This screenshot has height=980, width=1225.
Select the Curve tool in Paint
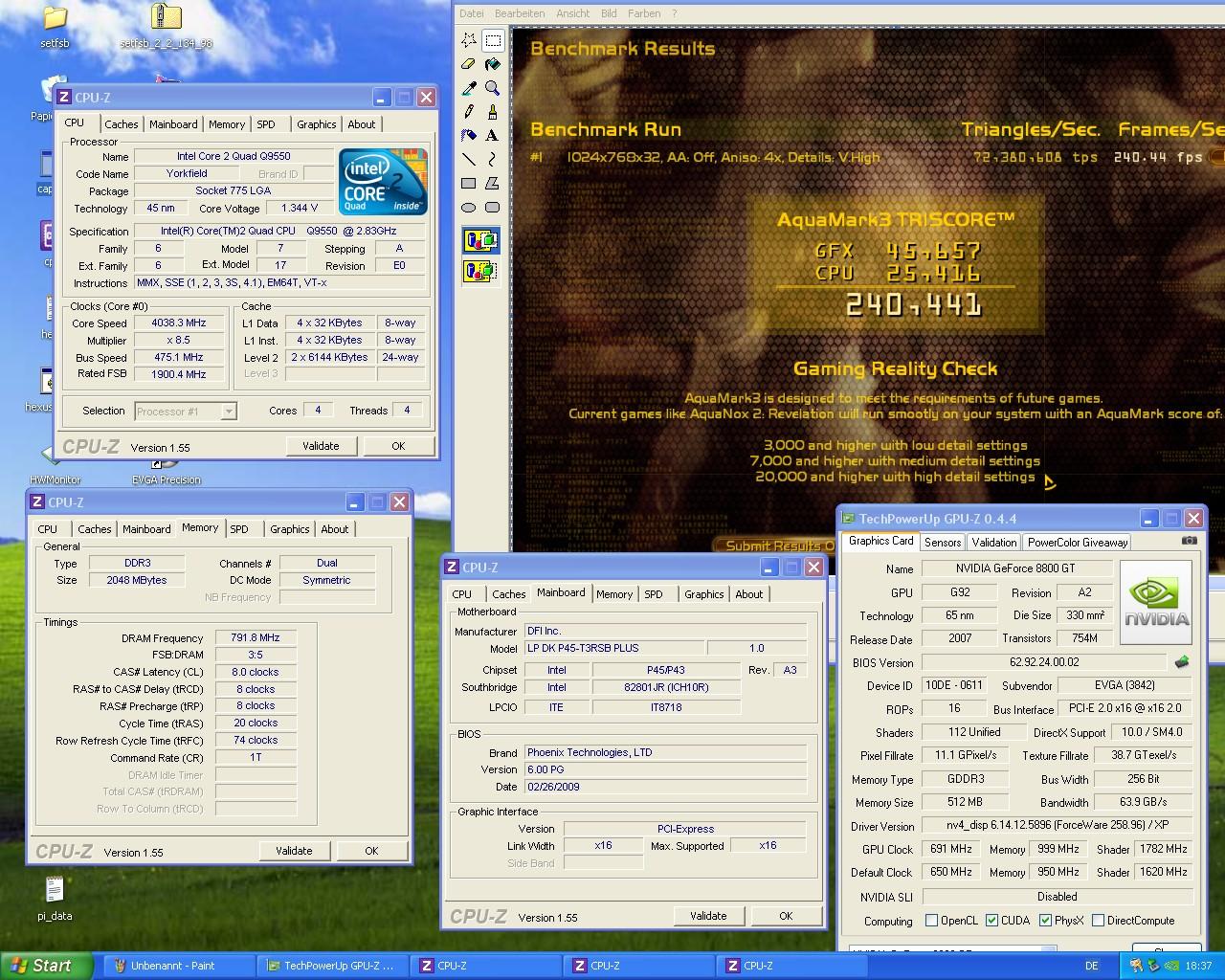click(x=493, y=159)
